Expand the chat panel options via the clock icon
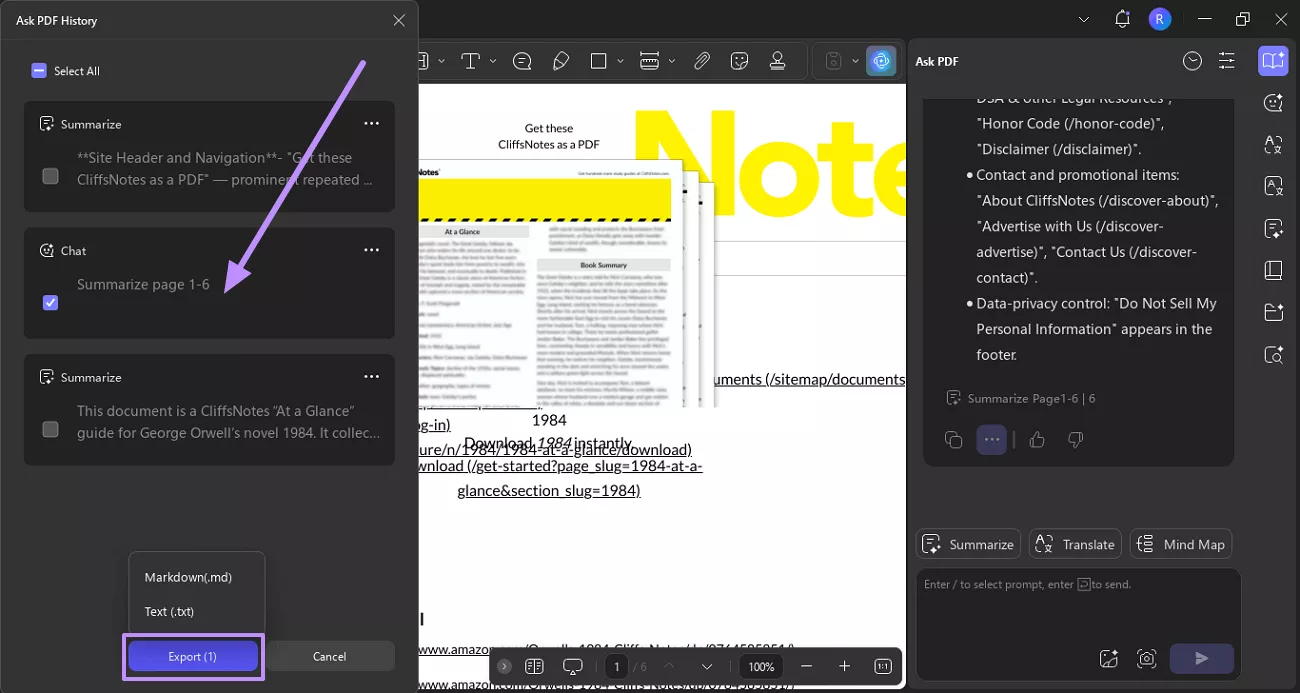1300x693 pixels. point(1192,61)
